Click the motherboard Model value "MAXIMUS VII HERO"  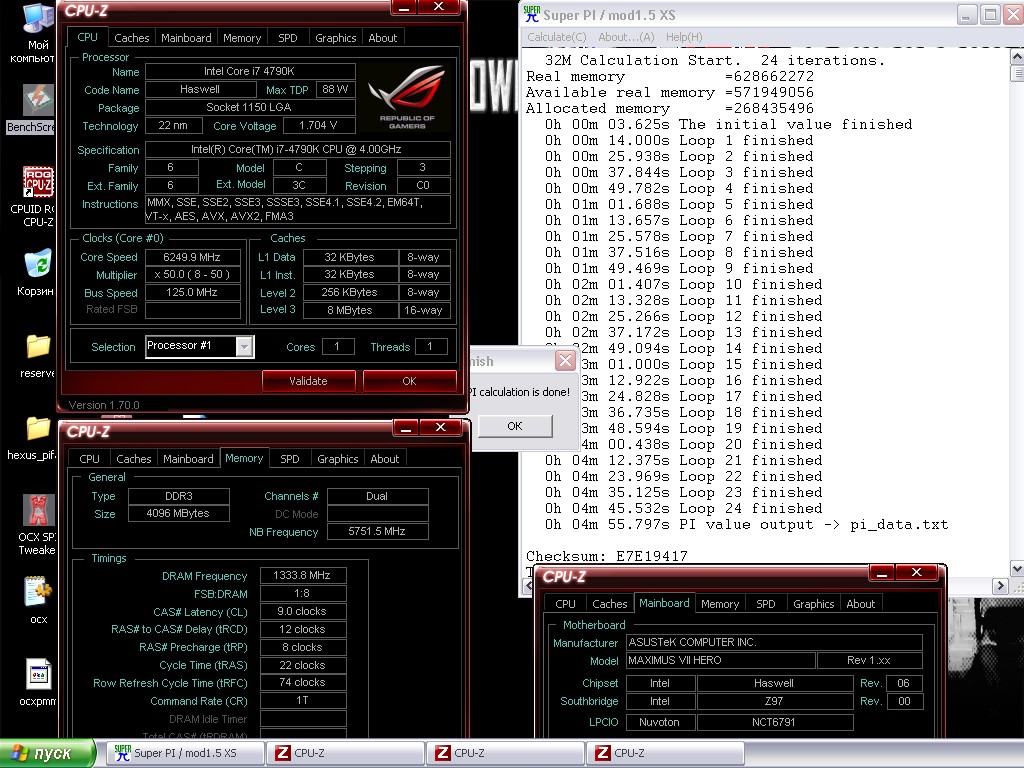[x=720, y=661]
